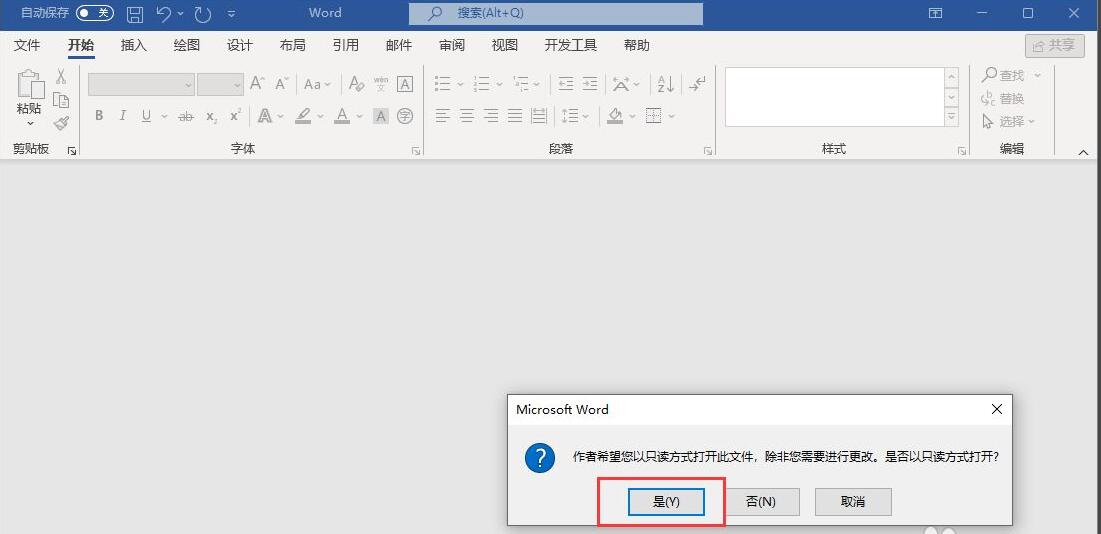The image size is (1101, 534).
Task: Click the Undo arrow icon
Action: 164,13
